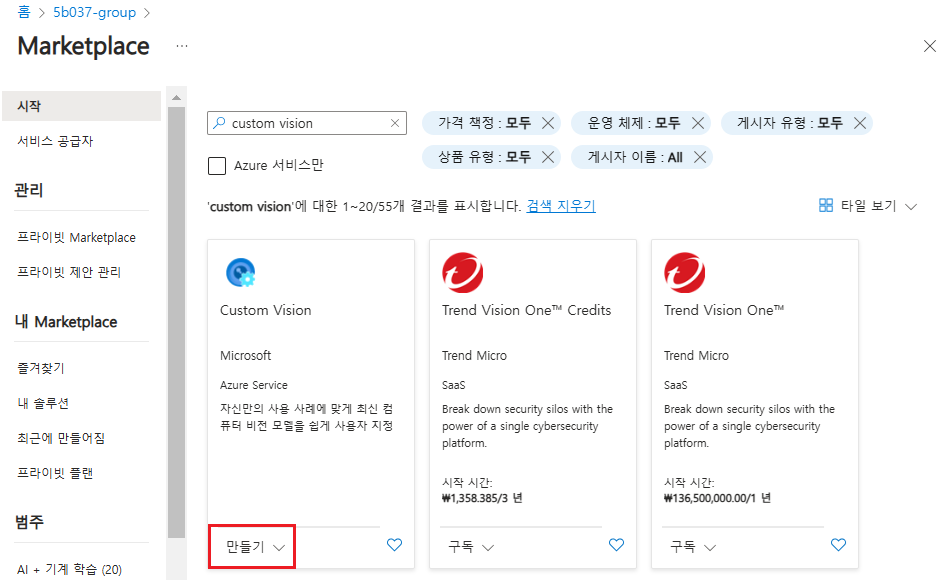Click the Azure Service label on Custom Vision

(254, 385)
